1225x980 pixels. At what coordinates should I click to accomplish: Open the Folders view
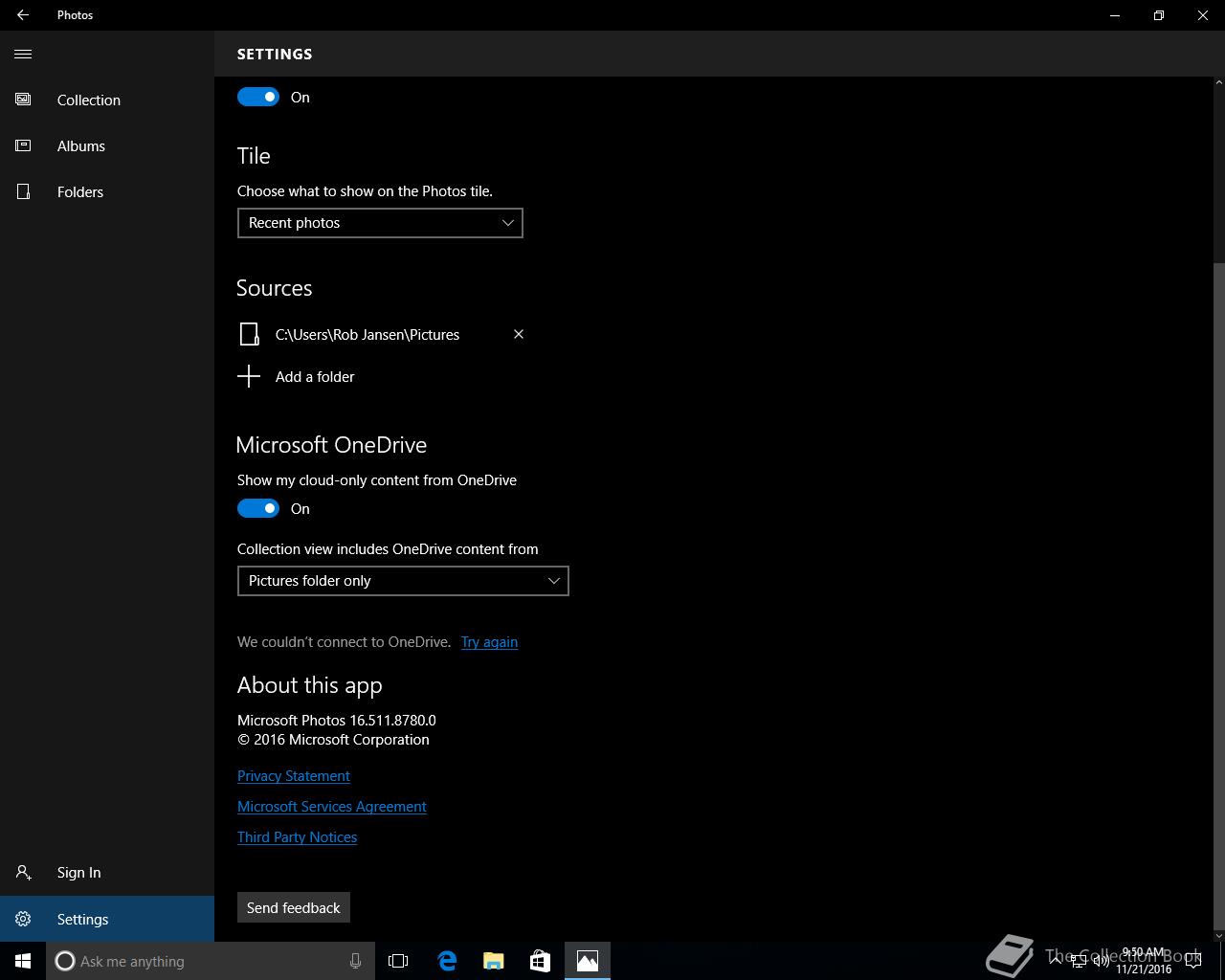click(x=107, y=191)
